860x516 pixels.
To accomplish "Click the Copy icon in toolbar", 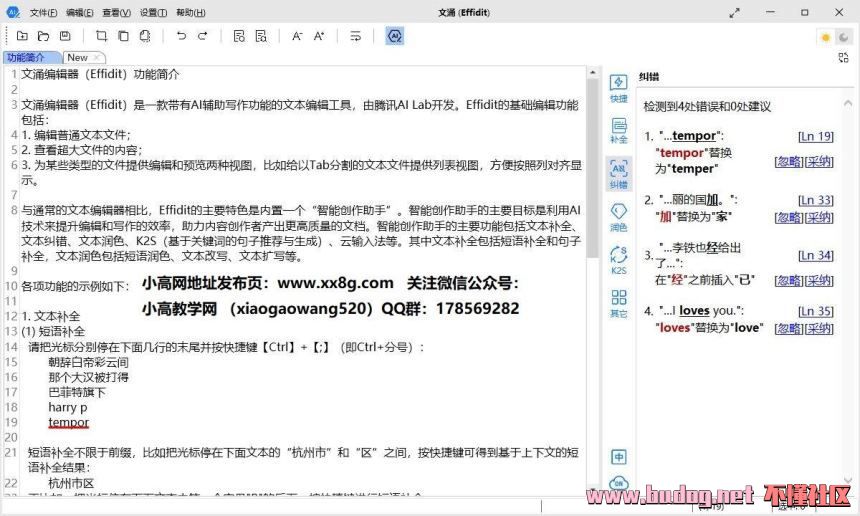I will 123,36.
